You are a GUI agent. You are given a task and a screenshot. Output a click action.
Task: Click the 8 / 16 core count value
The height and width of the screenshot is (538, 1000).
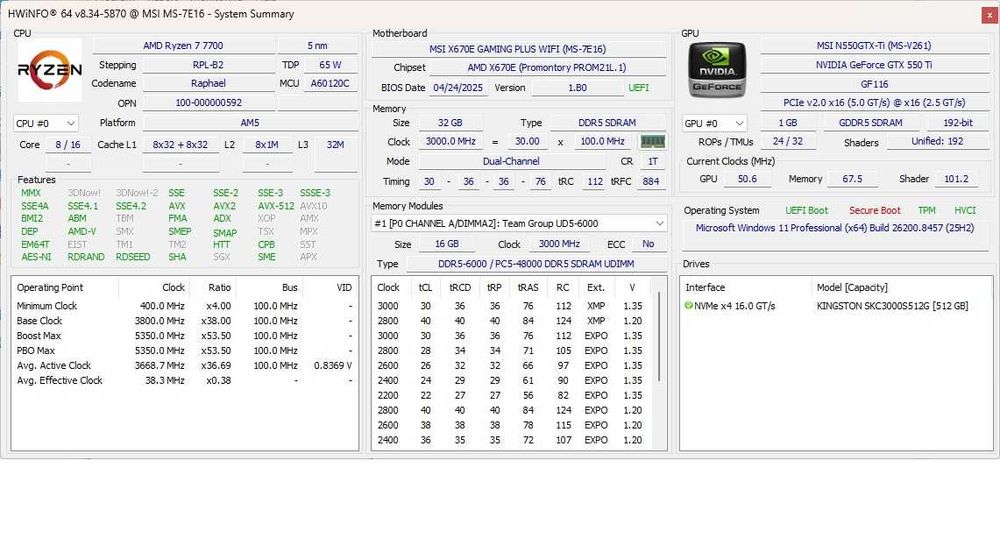pos(68,145)
